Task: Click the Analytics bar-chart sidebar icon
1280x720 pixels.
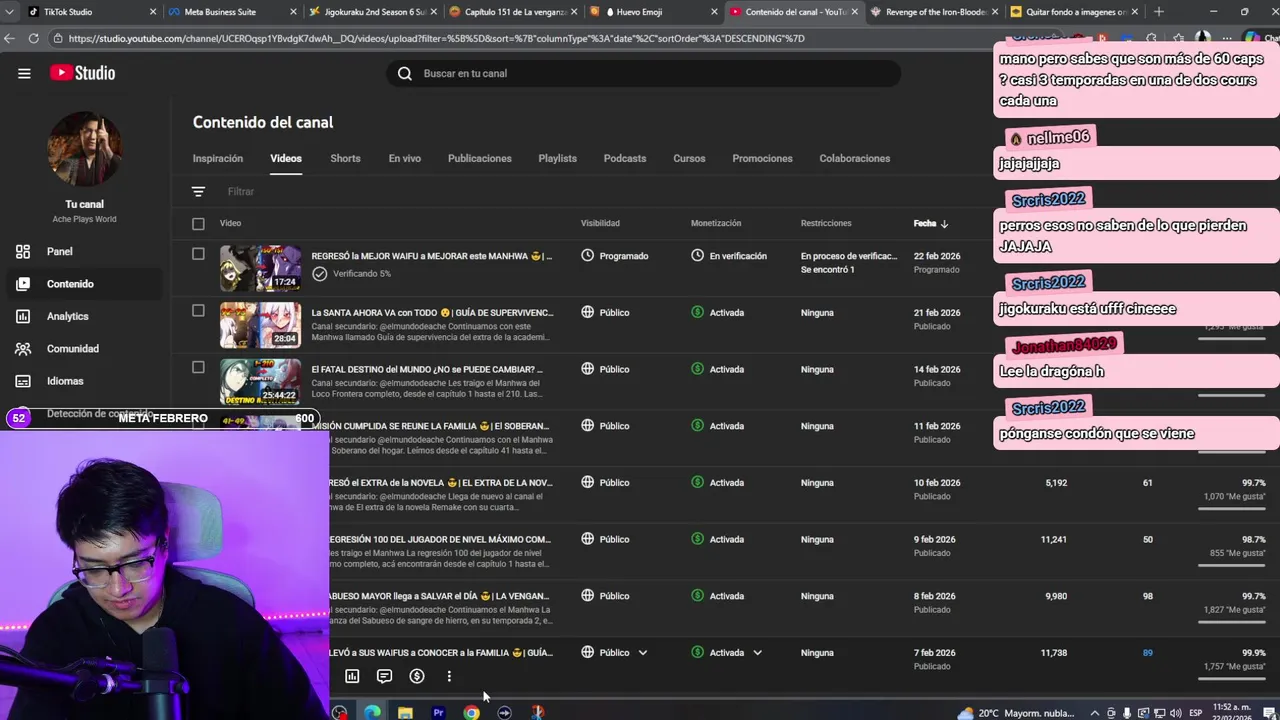Action: 22,316
